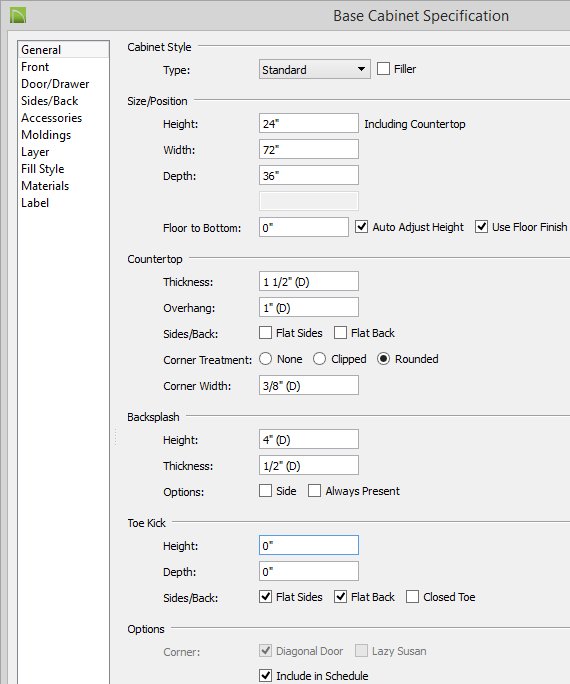Open the Accessories panel in the side list

click(x=51, y=118)
